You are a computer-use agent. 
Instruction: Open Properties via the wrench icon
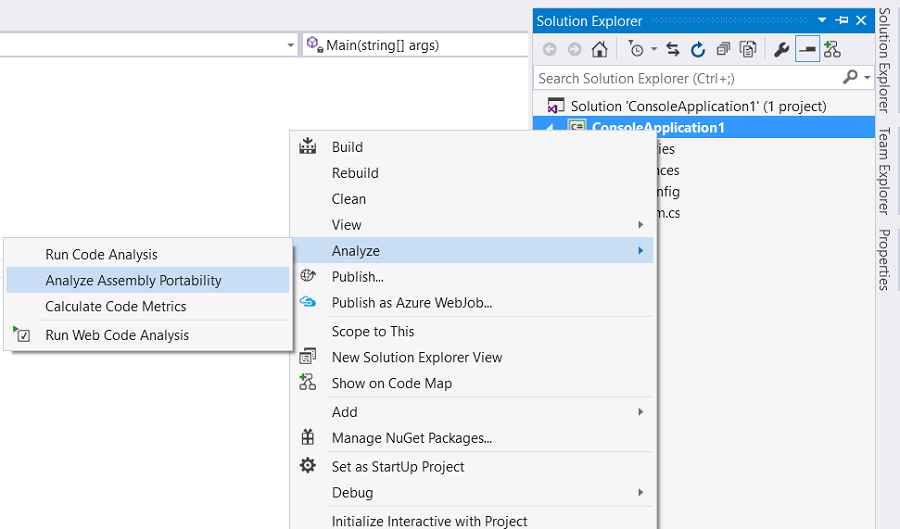coord(782,49)
